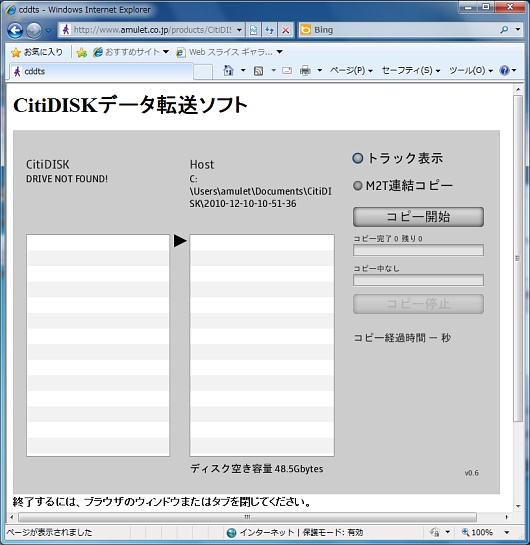Image resolution: width=530 pixels, height=545 pixels.
Task: Click the Home page icon
Action: pos(228,71)
